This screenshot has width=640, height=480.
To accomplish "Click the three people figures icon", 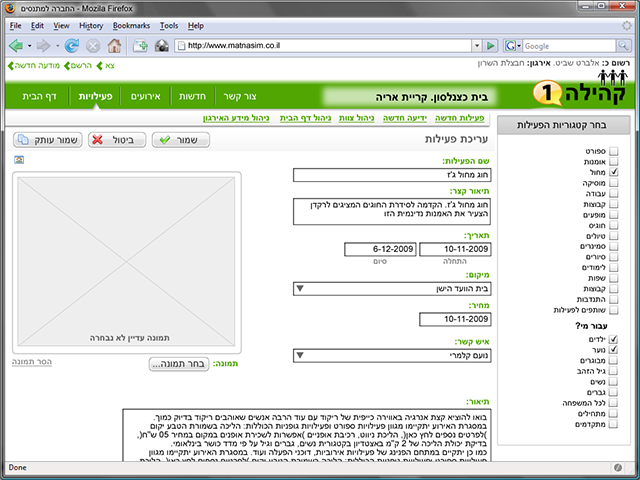I will click(x=613, y=77).
